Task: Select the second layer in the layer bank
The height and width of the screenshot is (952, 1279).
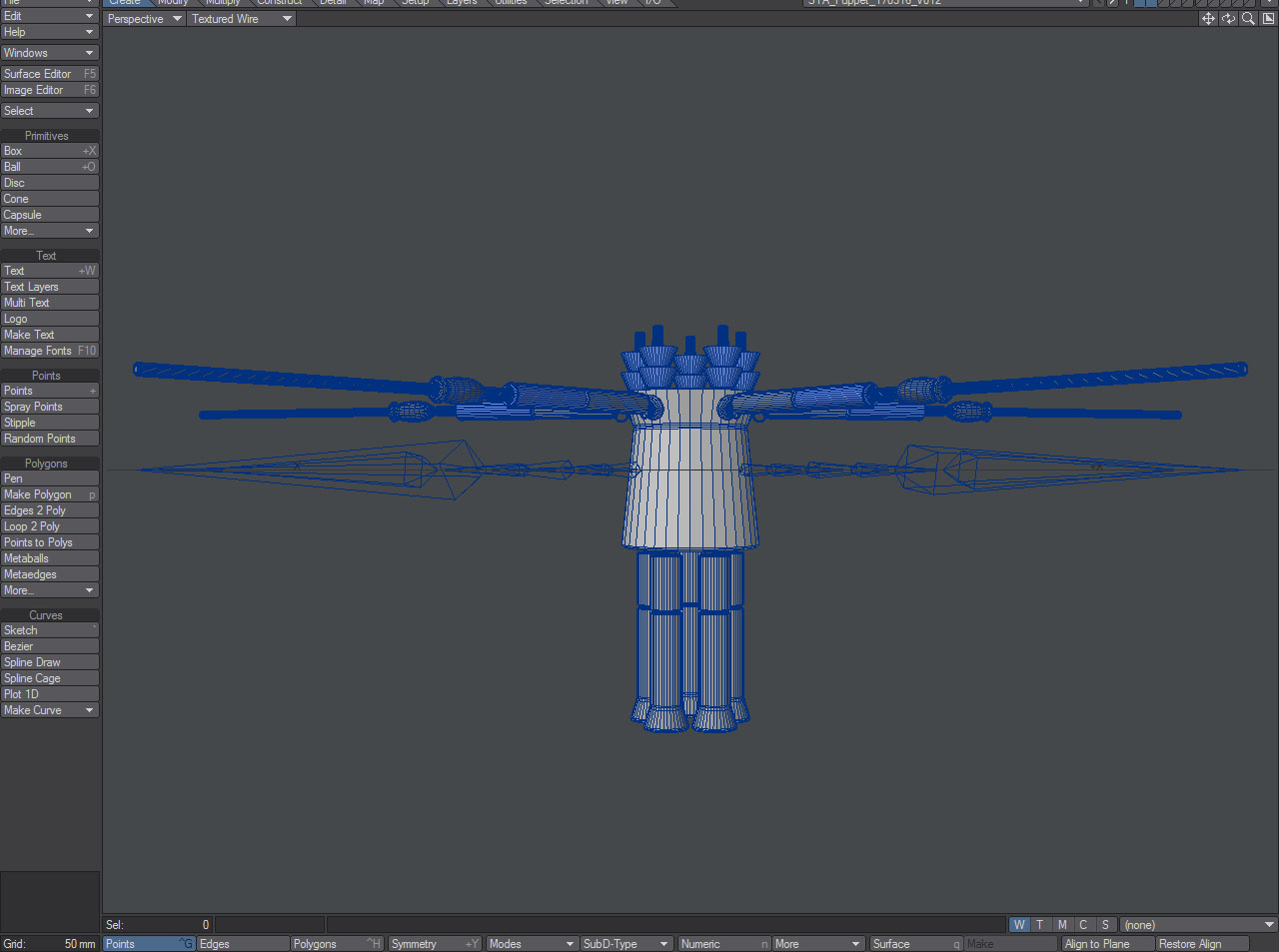Action: [x=1150, y=4]
